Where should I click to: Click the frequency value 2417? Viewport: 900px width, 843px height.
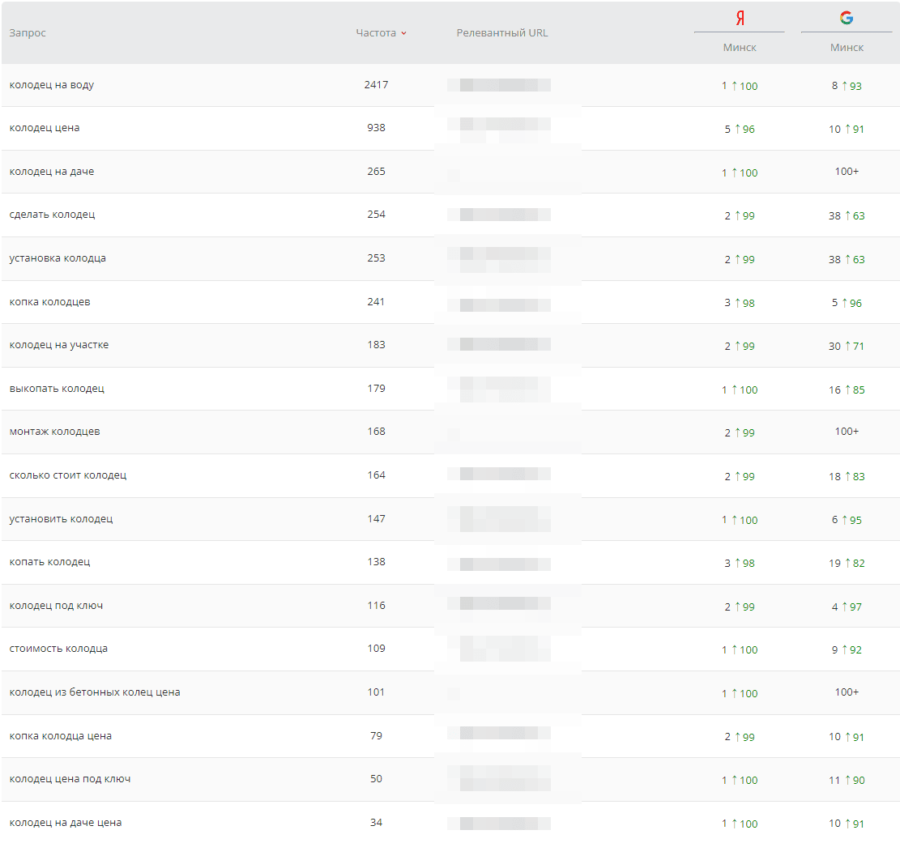(376, 85)
